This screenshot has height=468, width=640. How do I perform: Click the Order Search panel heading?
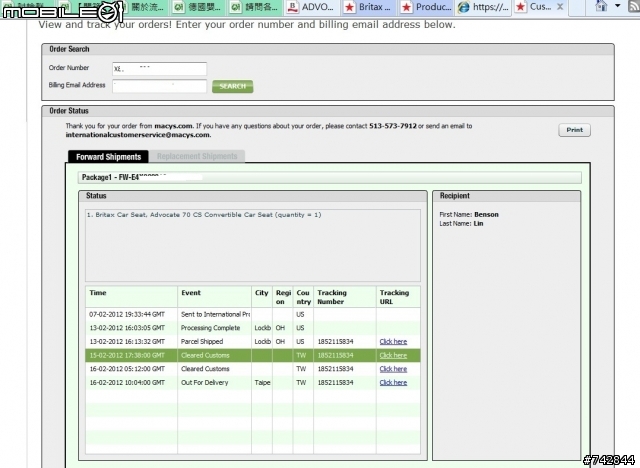coord(69,49)
